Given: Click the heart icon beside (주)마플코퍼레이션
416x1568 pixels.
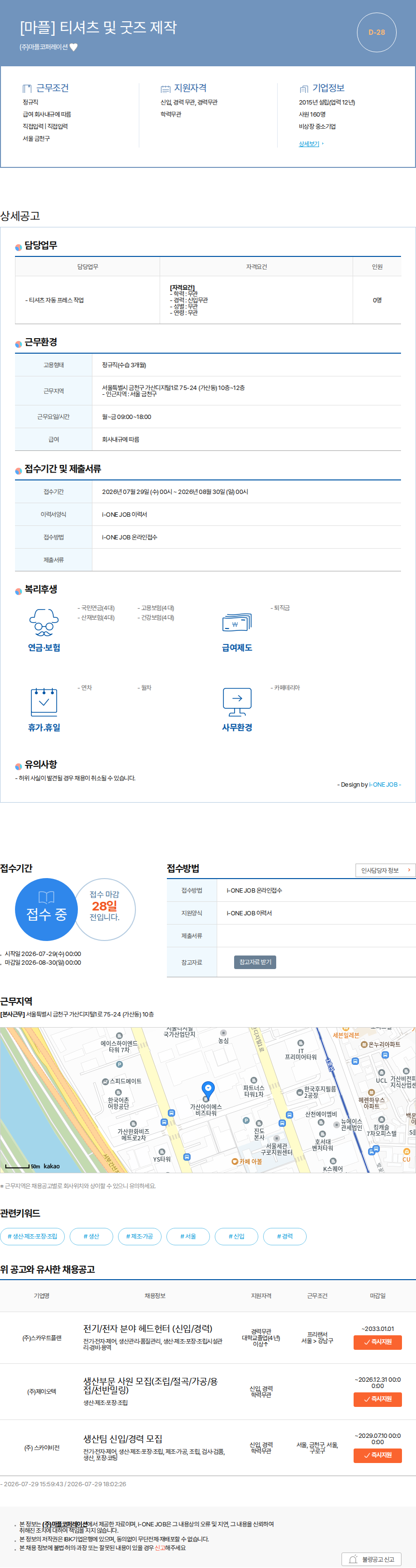Looking at the screenshot, I should pos(74,47).
